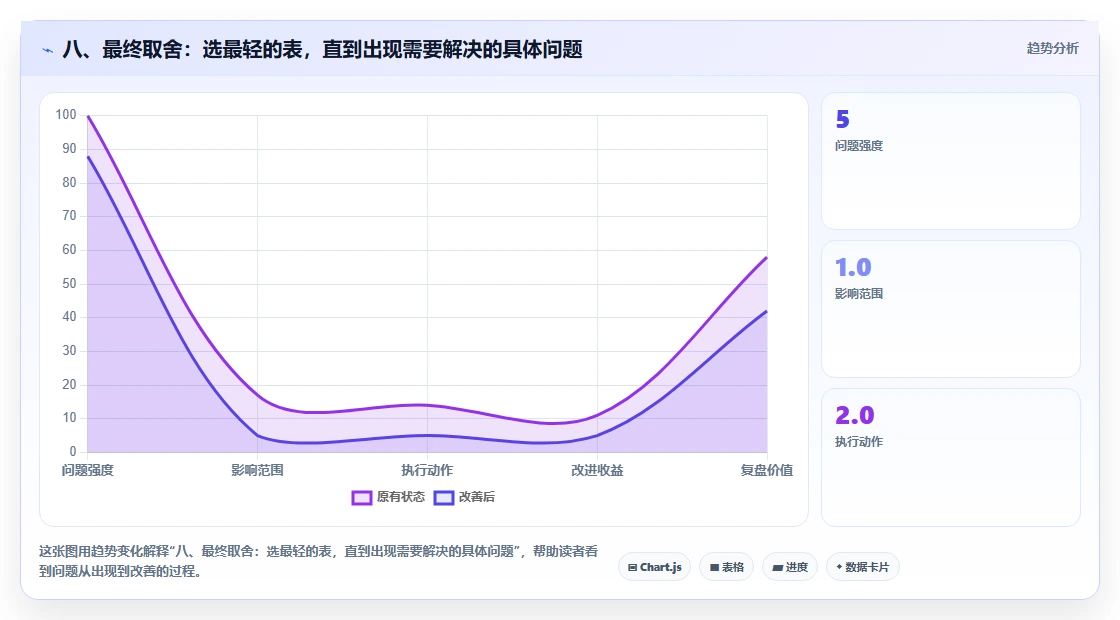
Task: Select the Chart.js tag
Action: [x=654, y=567]
